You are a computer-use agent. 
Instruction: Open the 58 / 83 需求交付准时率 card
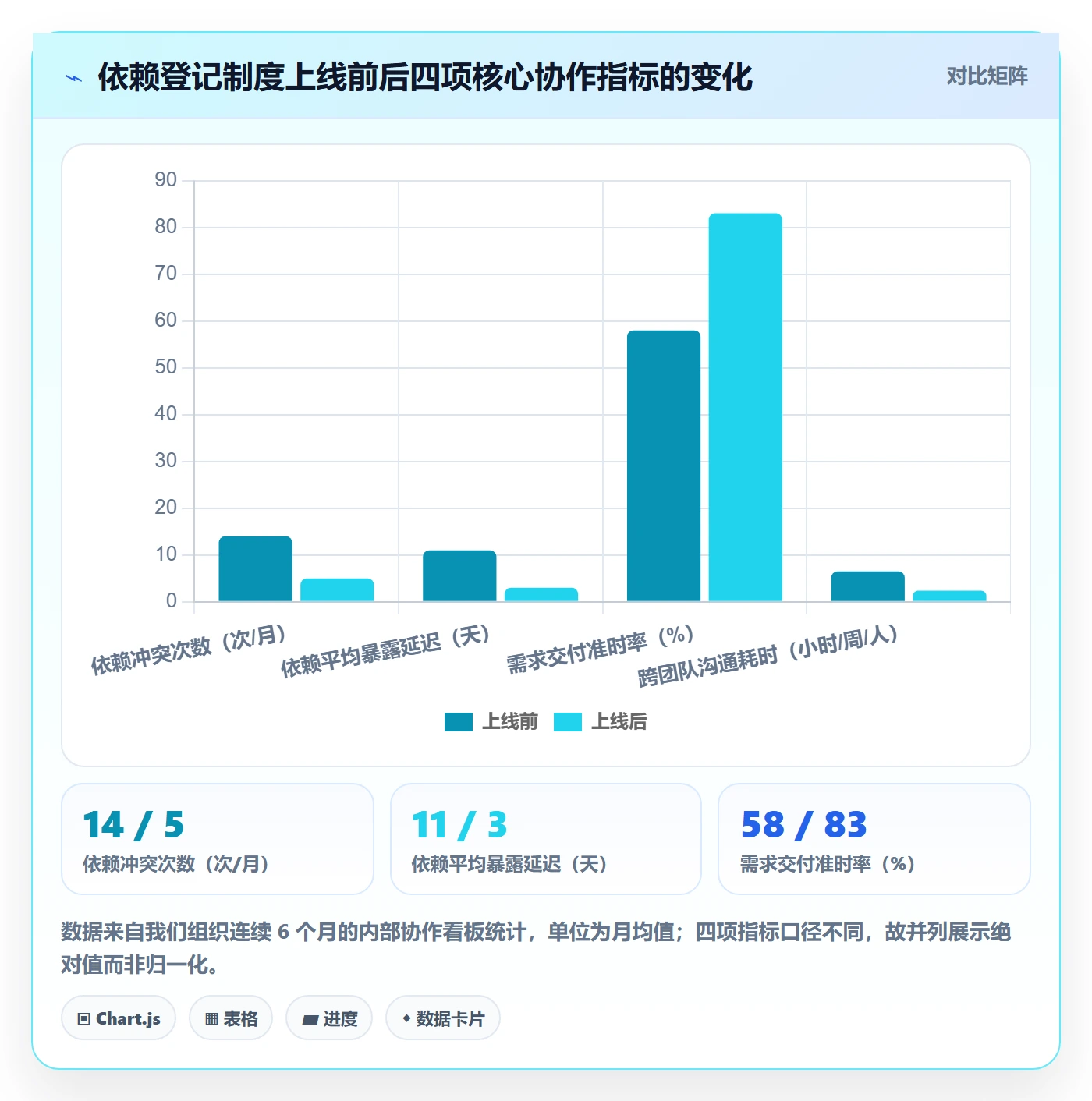[874, 839]
